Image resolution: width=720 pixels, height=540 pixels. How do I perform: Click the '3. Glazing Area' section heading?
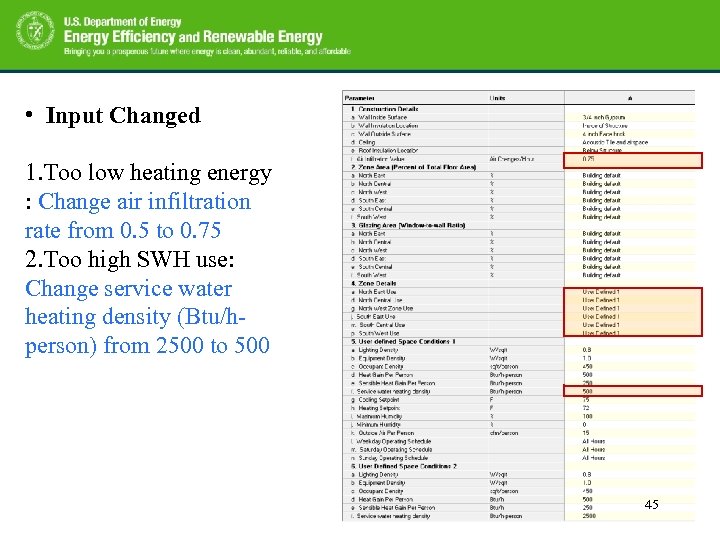point(408,225)
